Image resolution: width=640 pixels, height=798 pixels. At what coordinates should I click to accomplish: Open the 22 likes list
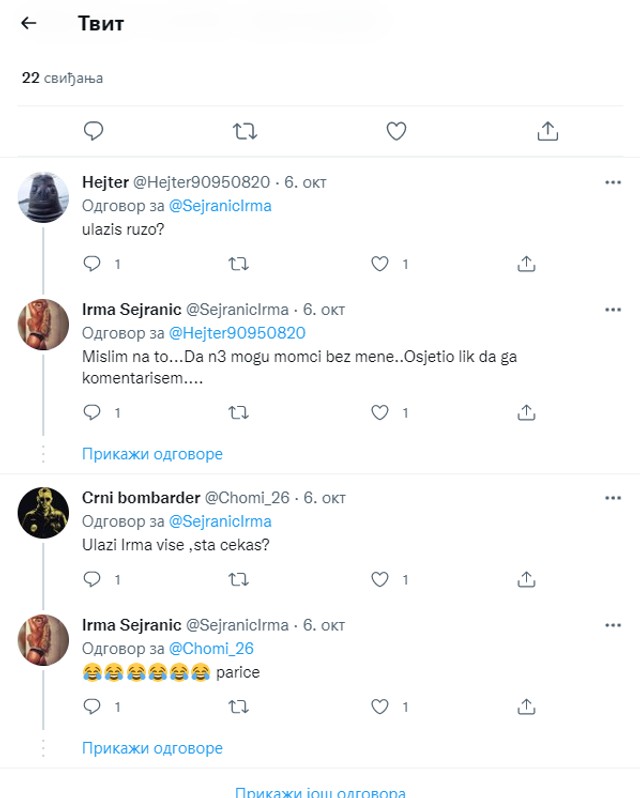click(62, 78)
